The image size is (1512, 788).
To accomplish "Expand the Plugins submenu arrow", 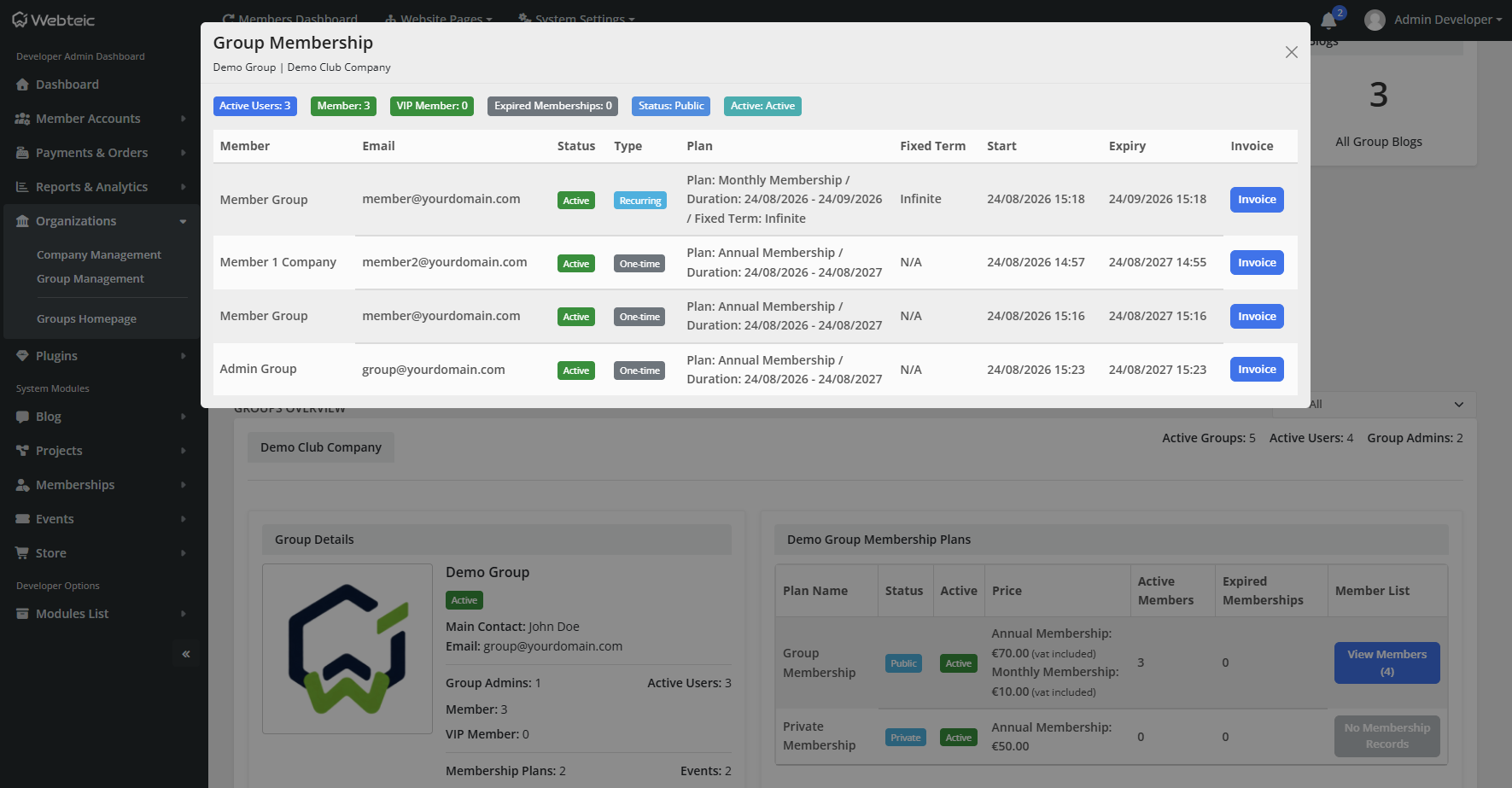I will click(x=183, y=356).
